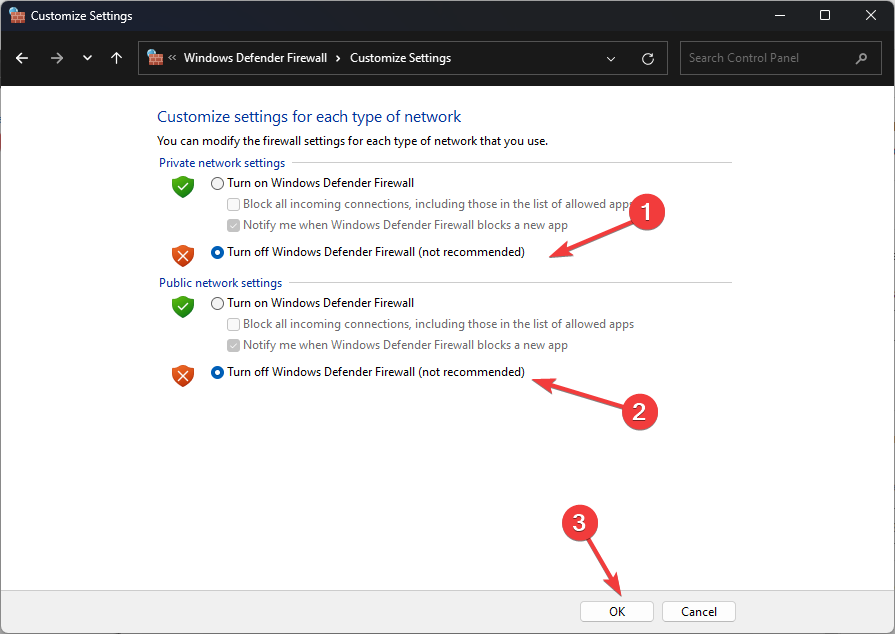Select public Turn on Windows Defender Firewall
The width and height of the screenshot is (895, 634).
coord(217,304)
